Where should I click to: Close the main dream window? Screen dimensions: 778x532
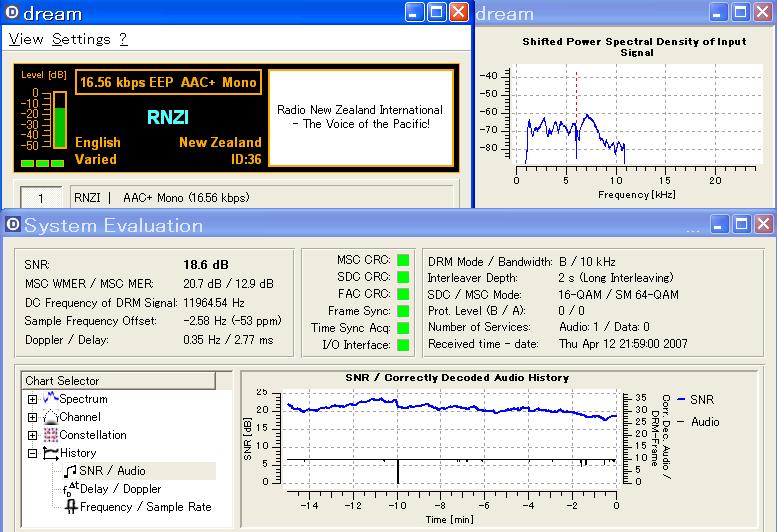coord(459,12)
